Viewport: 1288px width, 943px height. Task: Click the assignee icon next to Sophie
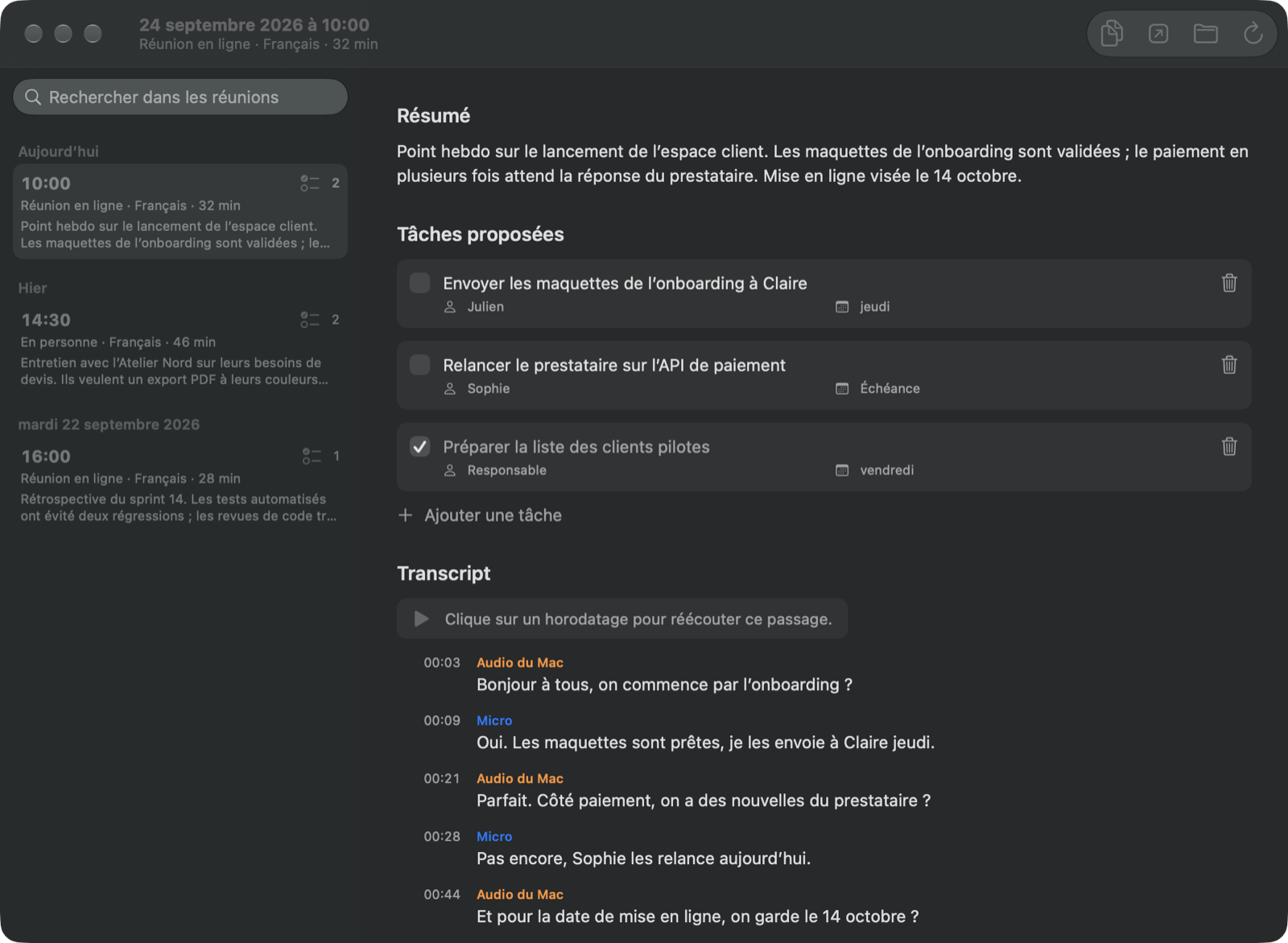pos(450,389)
